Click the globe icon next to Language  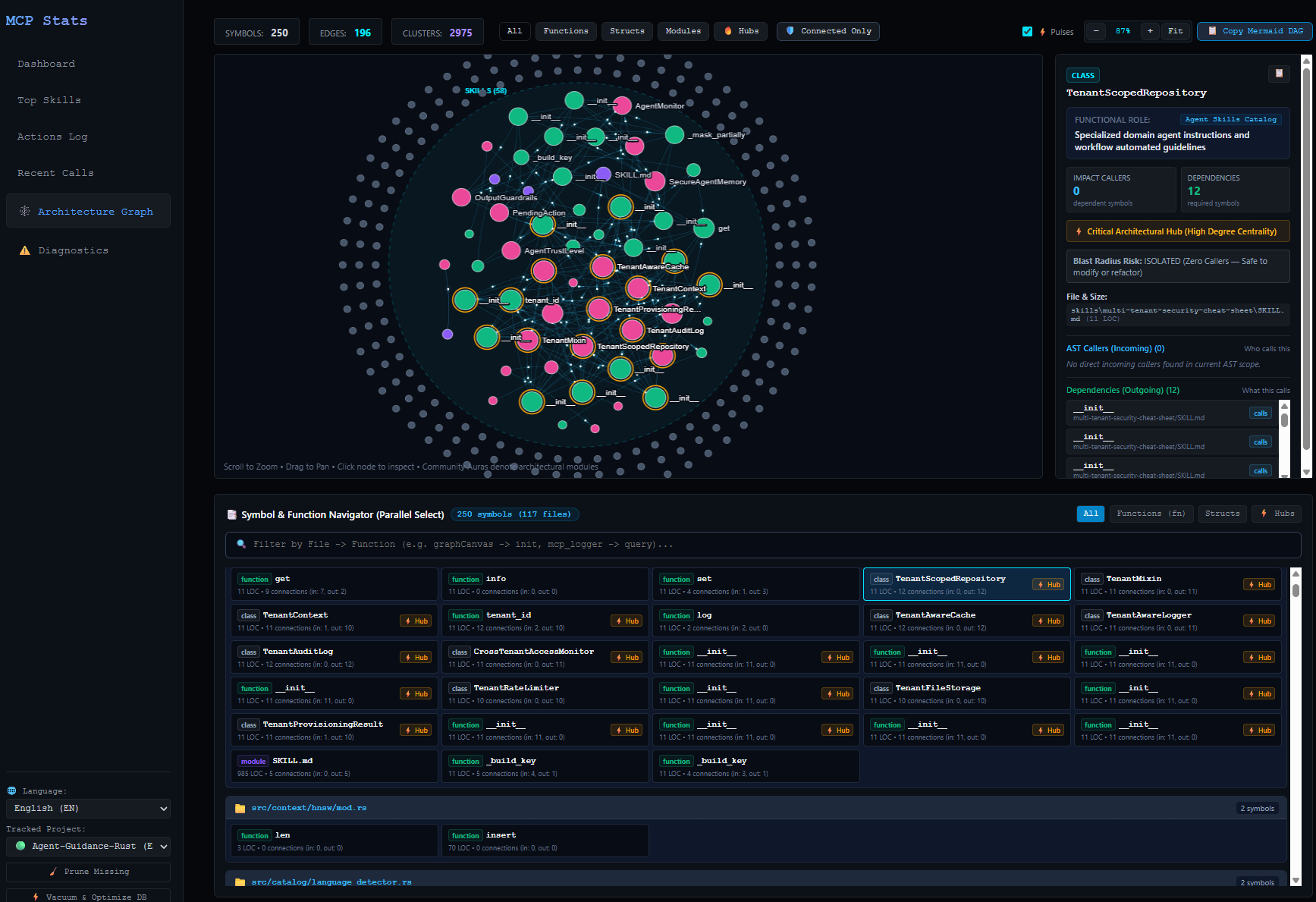point(11,790)
